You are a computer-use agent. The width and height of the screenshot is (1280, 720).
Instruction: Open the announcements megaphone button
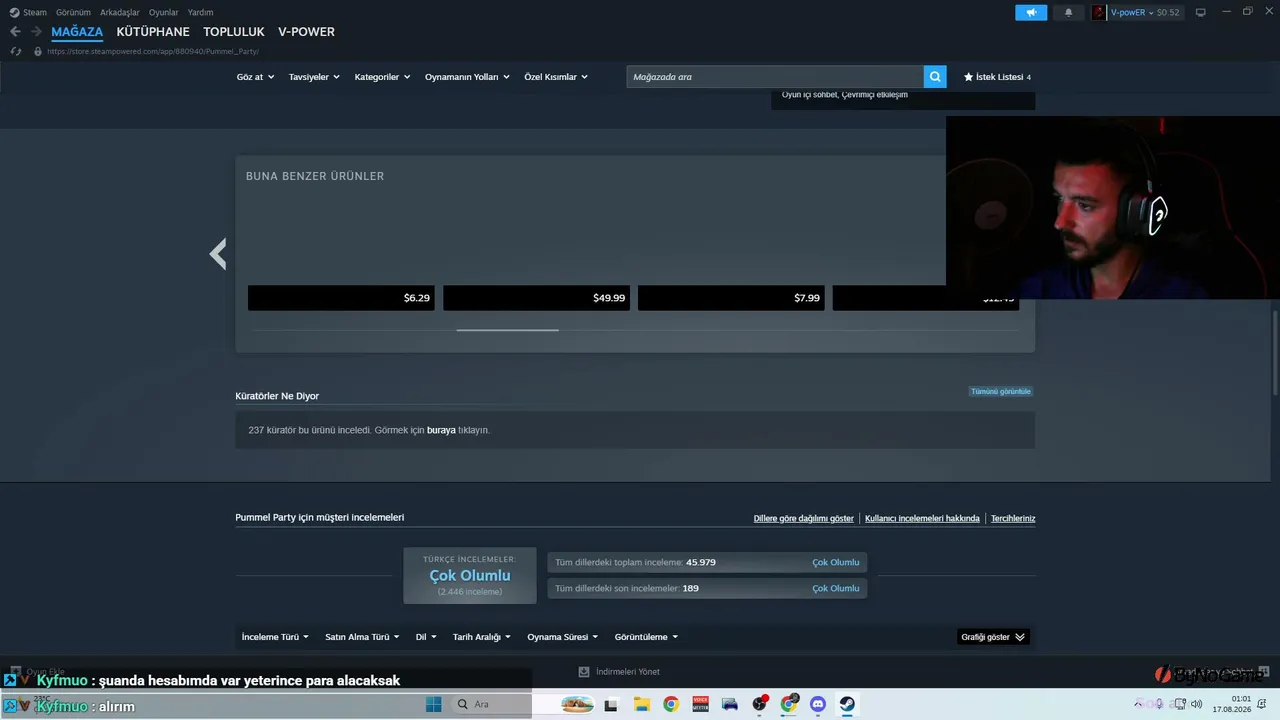pyautogui.click(x=1031, y=12)
